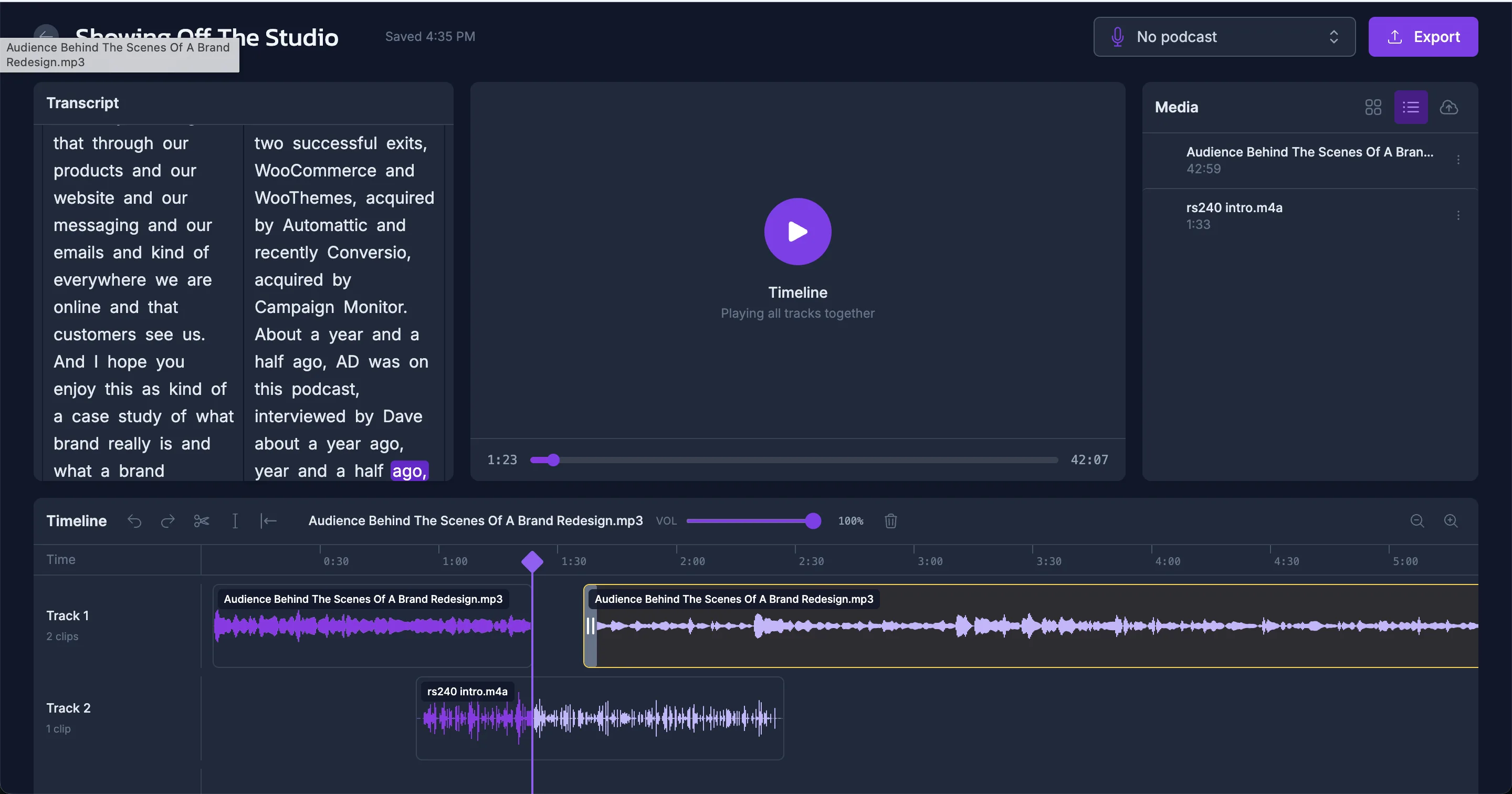Click the Track 2 label

click(68, 708)
